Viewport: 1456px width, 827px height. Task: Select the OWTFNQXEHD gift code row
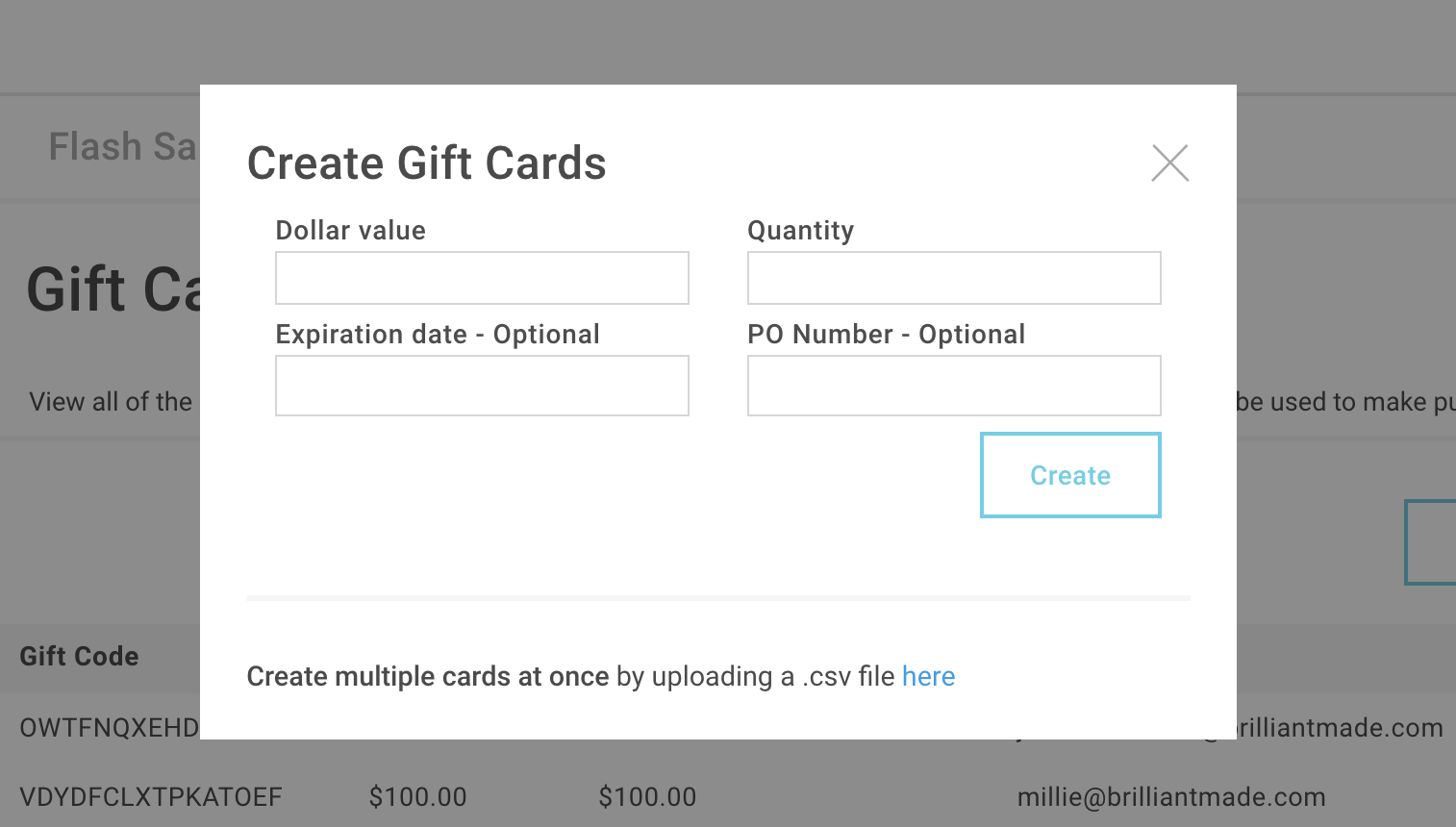coord(110,727)
